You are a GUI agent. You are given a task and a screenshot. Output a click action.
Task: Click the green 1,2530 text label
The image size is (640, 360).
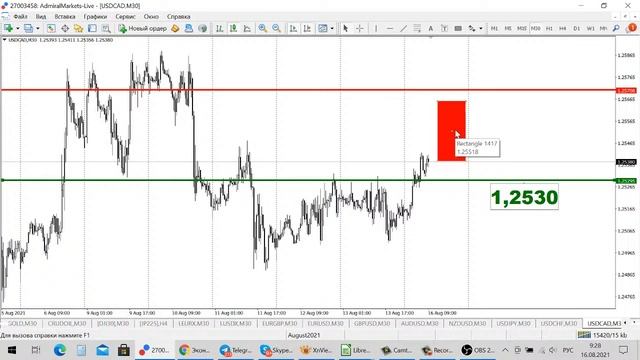click(524, 197)
